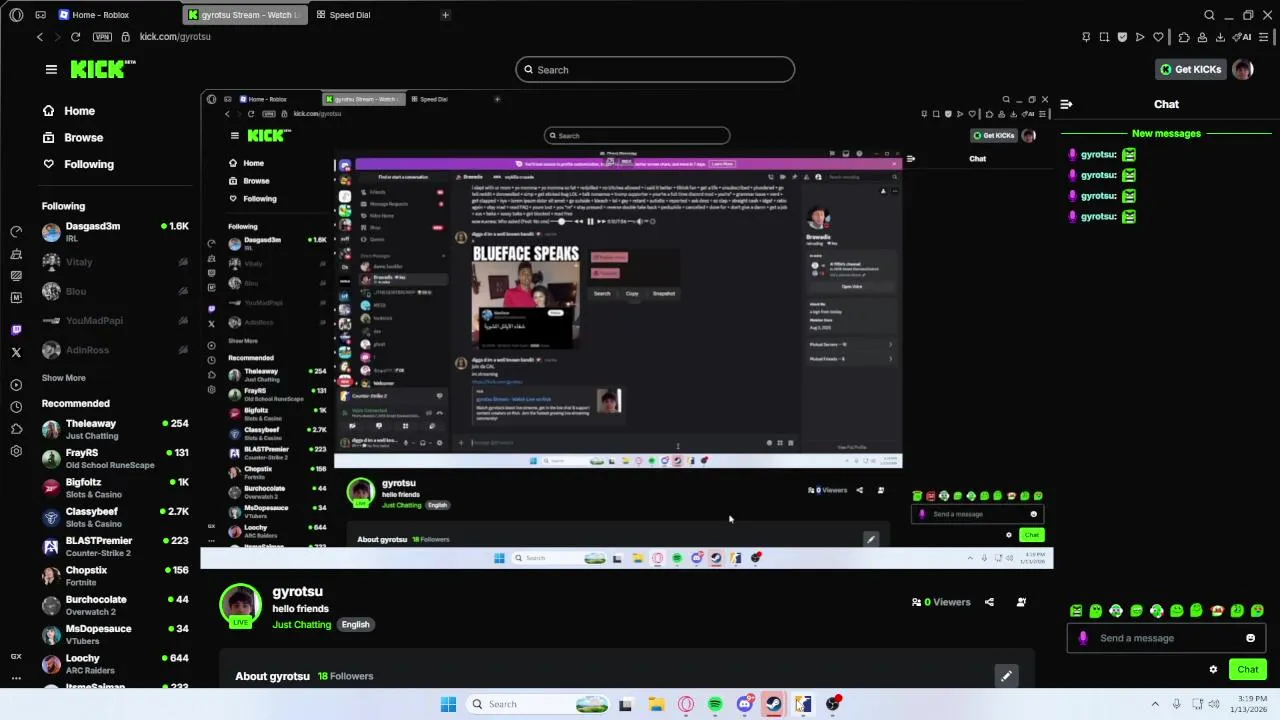Open the ad-blocker shield icon in the browser toolbar
Image resolution: width=1280 pixels, height=720 pixels.
(x=1122, y=37)
